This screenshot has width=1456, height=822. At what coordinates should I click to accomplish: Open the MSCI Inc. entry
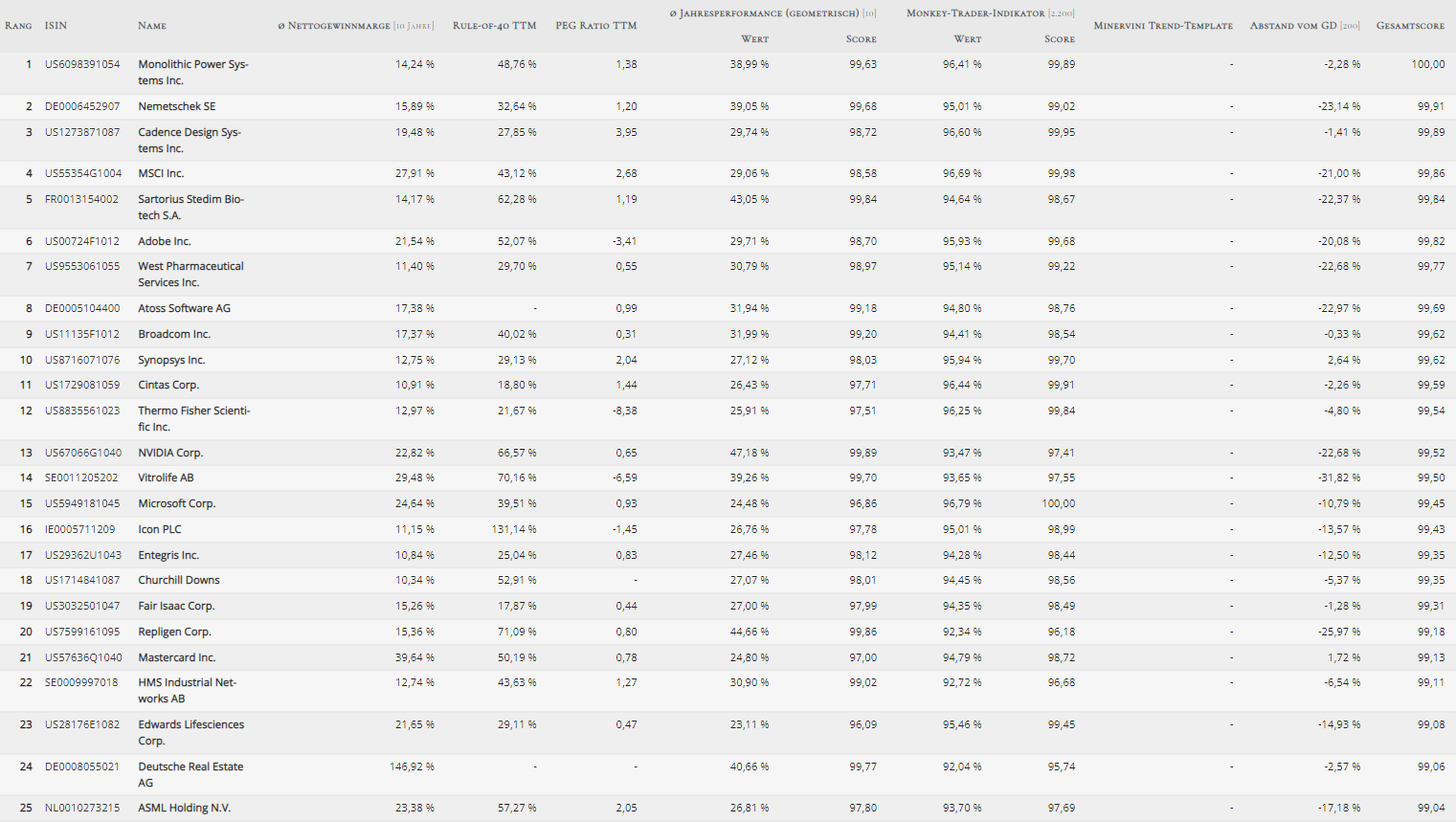tap(161, 173)
